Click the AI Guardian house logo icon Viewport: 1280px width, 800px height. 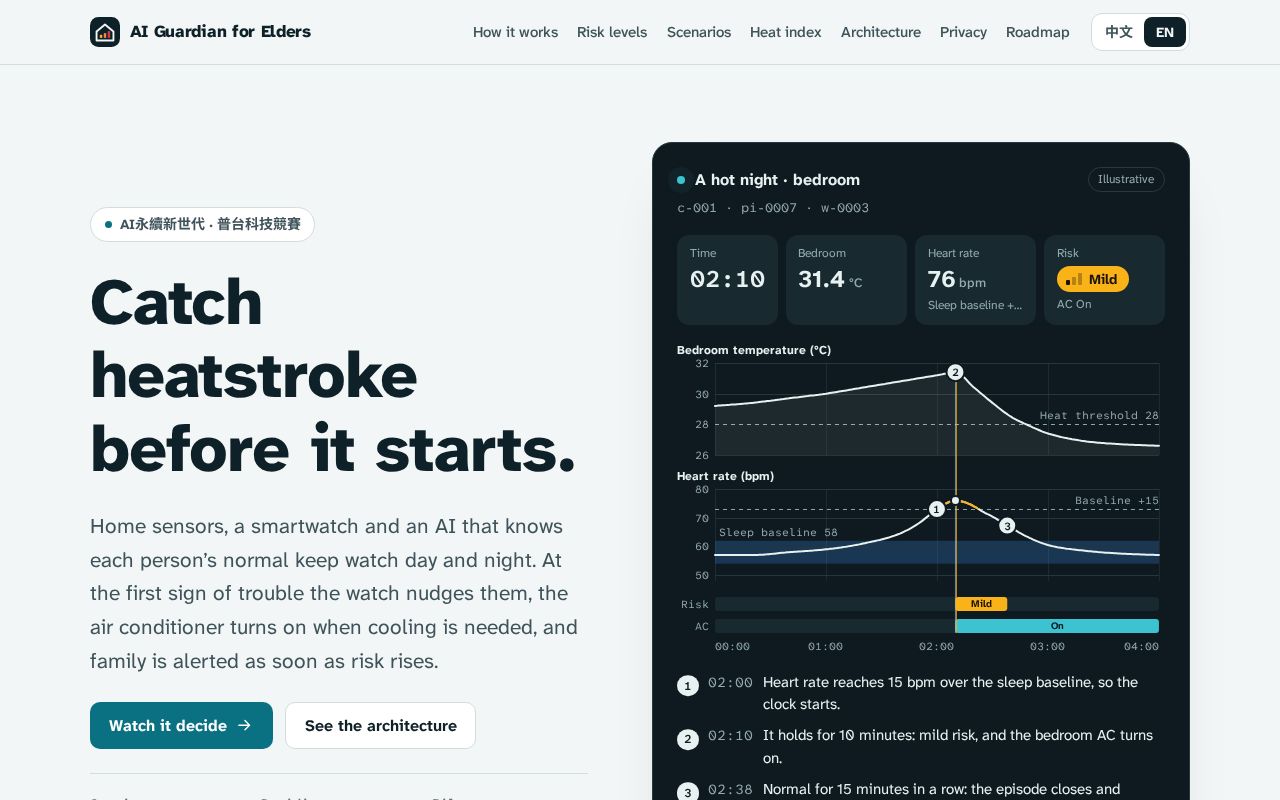coord(105,32)
